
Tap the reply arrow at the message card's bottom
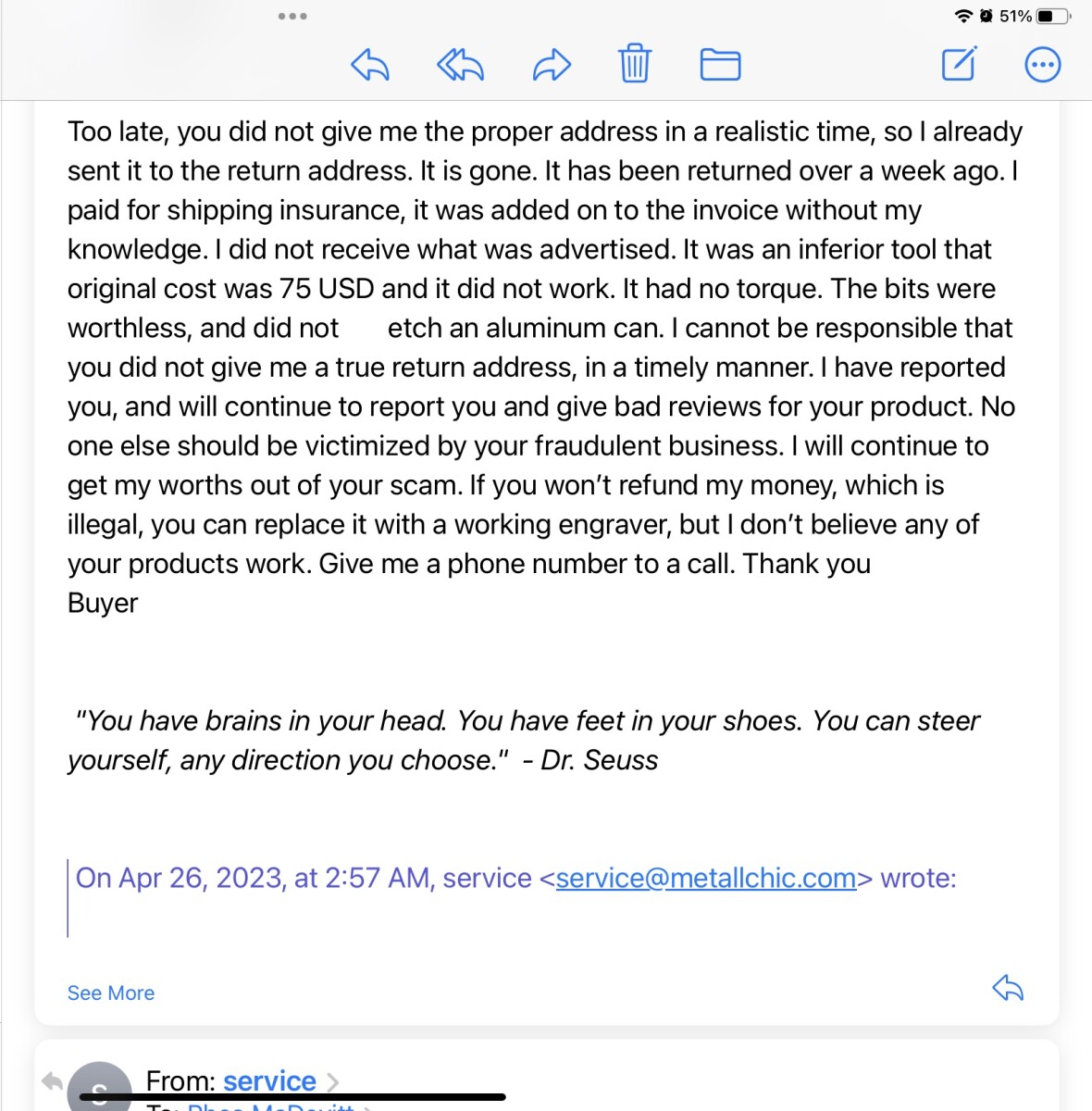pyautogui.click(x=1008, y=988)
